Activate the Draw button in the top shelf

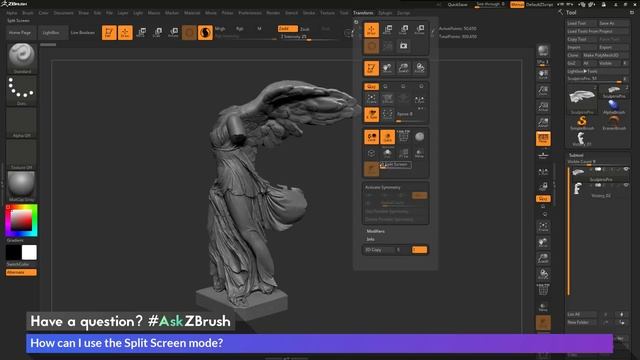click(x=125, y=33)
